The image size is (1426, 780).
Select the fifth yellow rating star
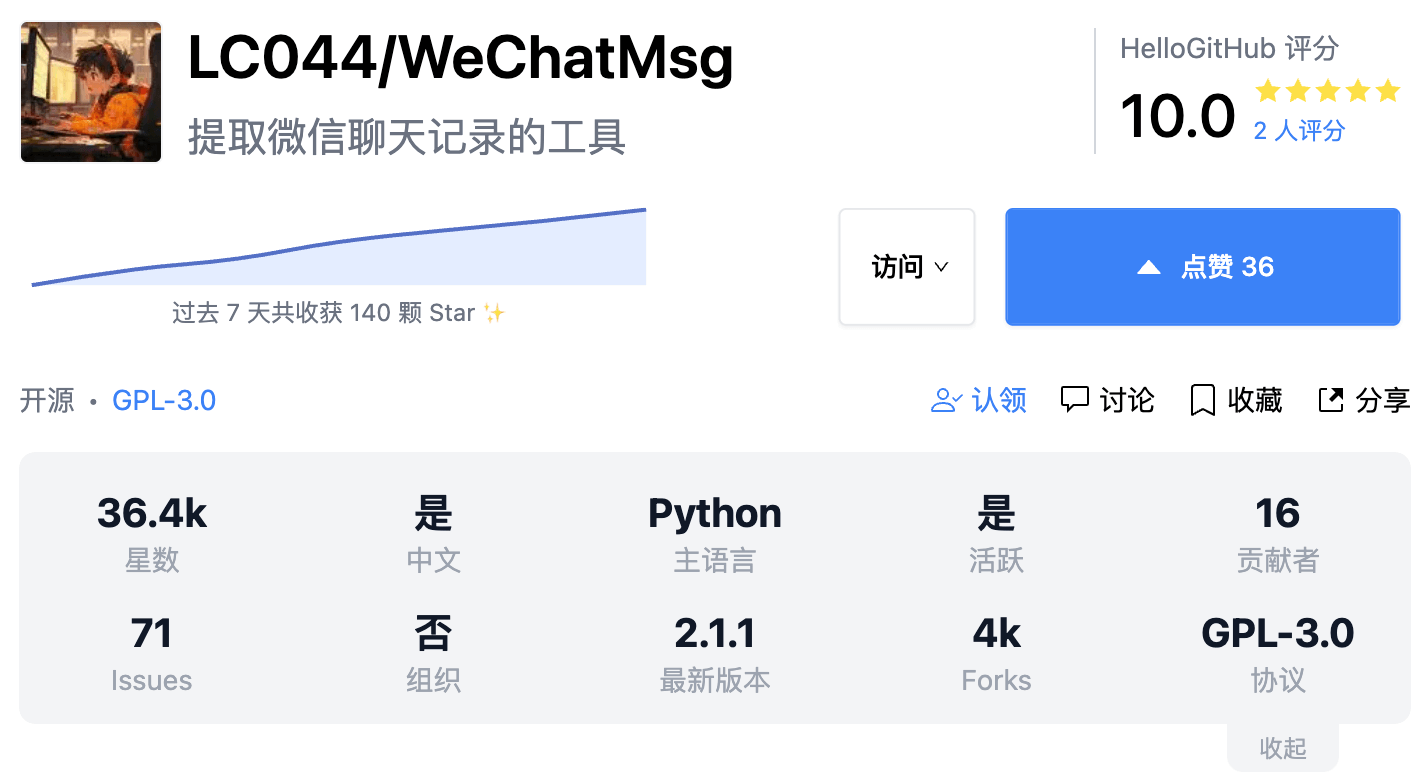tap(1388, 90)
